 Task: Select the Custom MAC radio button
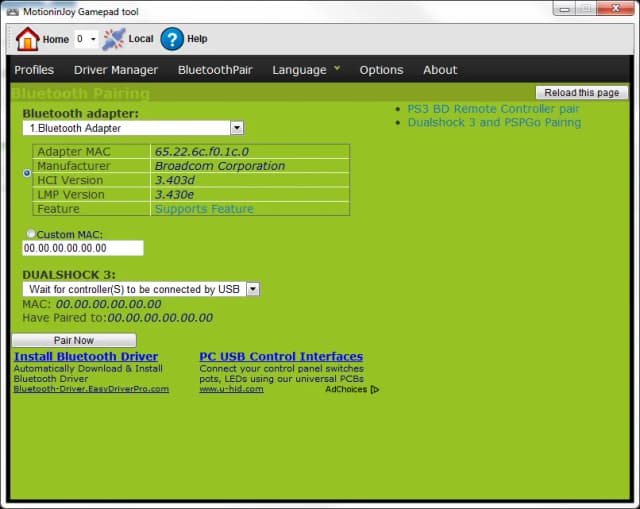[31, 233]
